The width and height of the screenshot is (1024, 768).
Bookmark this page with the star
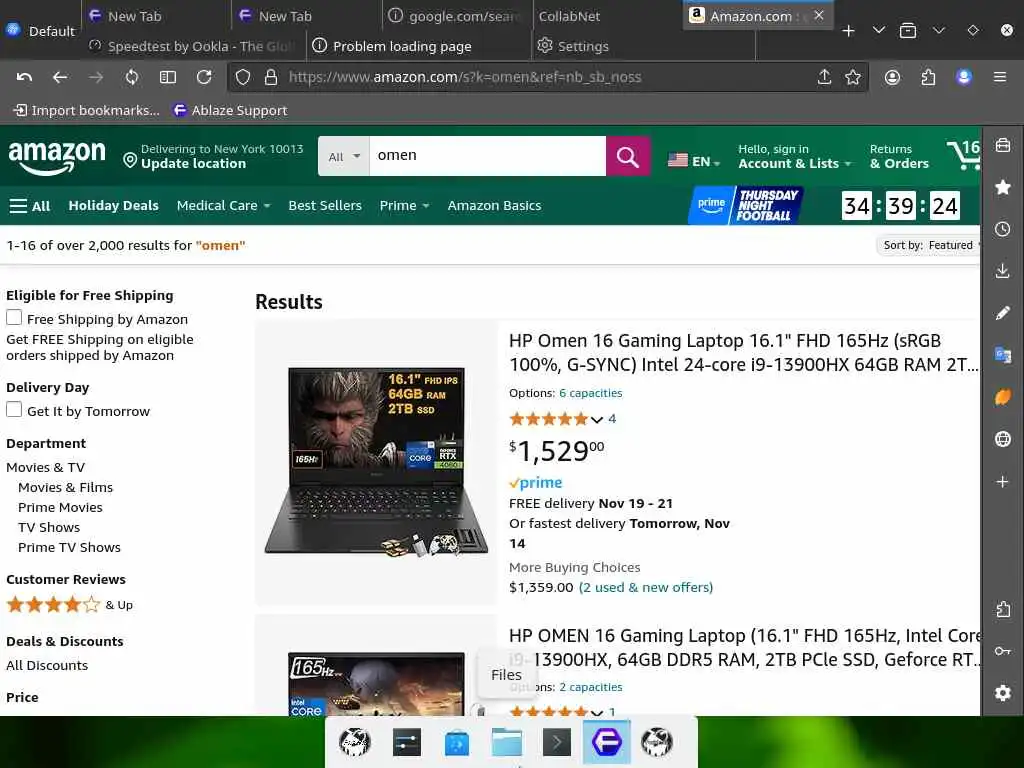click(852, 77)
